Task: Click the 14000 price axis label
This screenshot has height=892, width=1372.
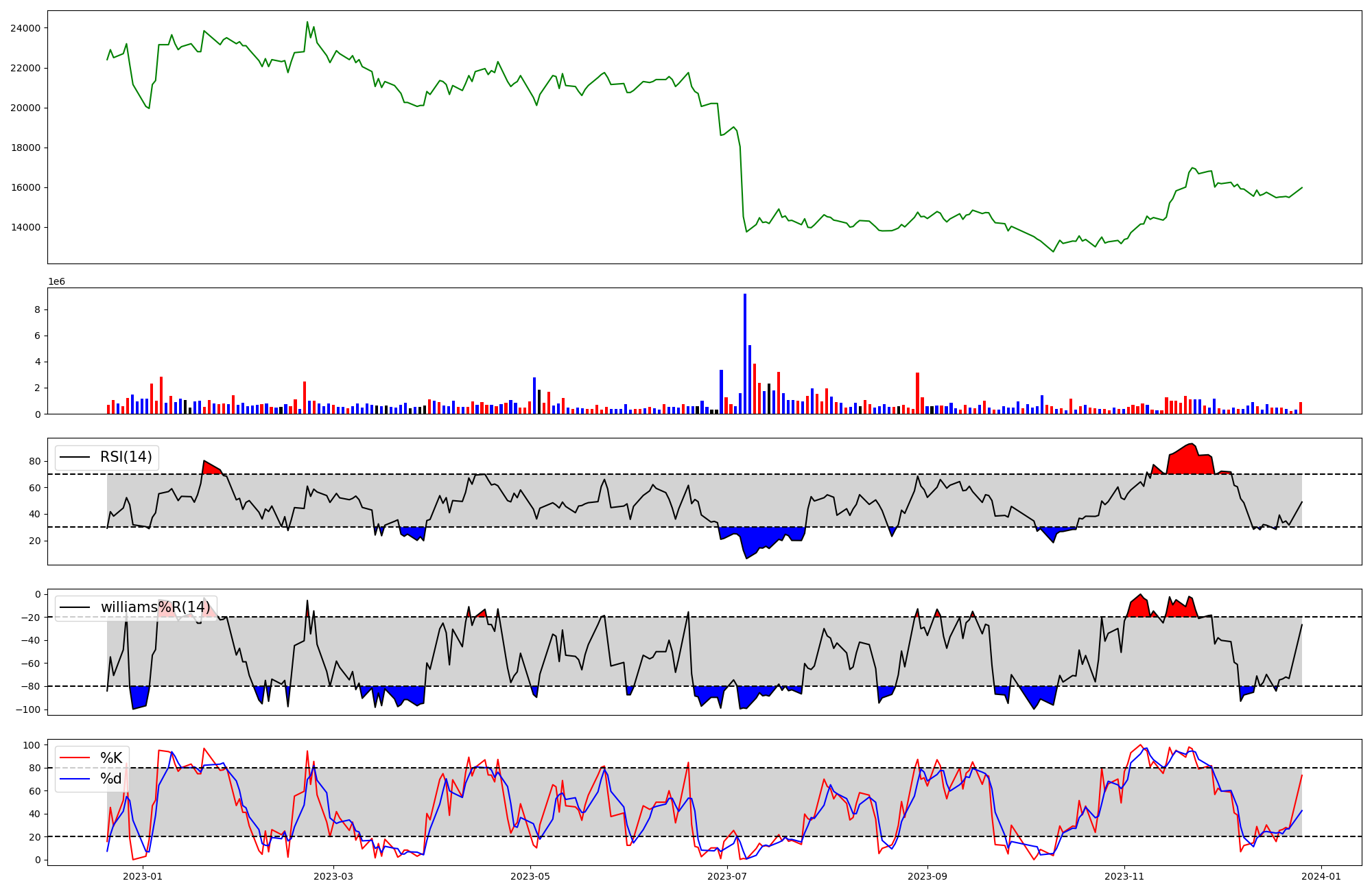Action: click(x=25, y=227)
